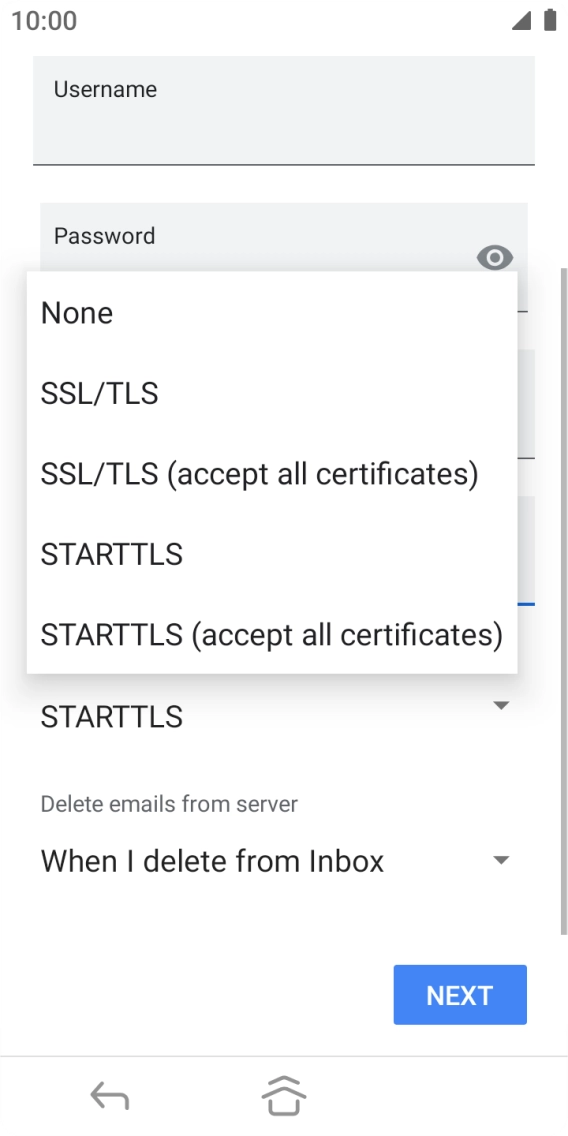
Task: Open the 'When I delete from Inbox' selector
Action: [276, 861]
